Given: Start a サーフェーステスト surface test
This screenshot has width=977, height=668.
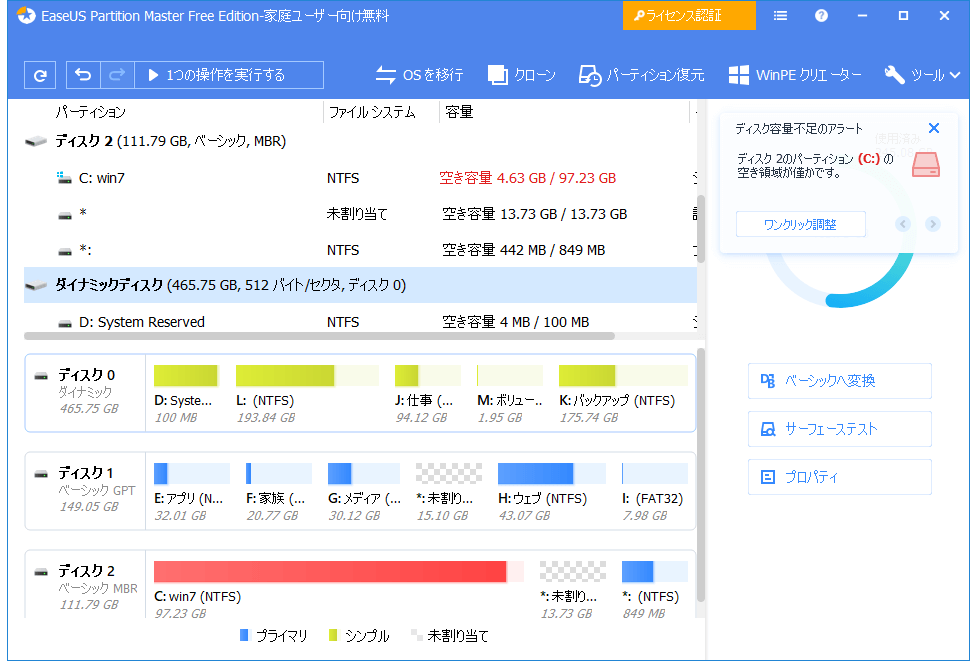Looking at the screenshot, I should [838, 429].
